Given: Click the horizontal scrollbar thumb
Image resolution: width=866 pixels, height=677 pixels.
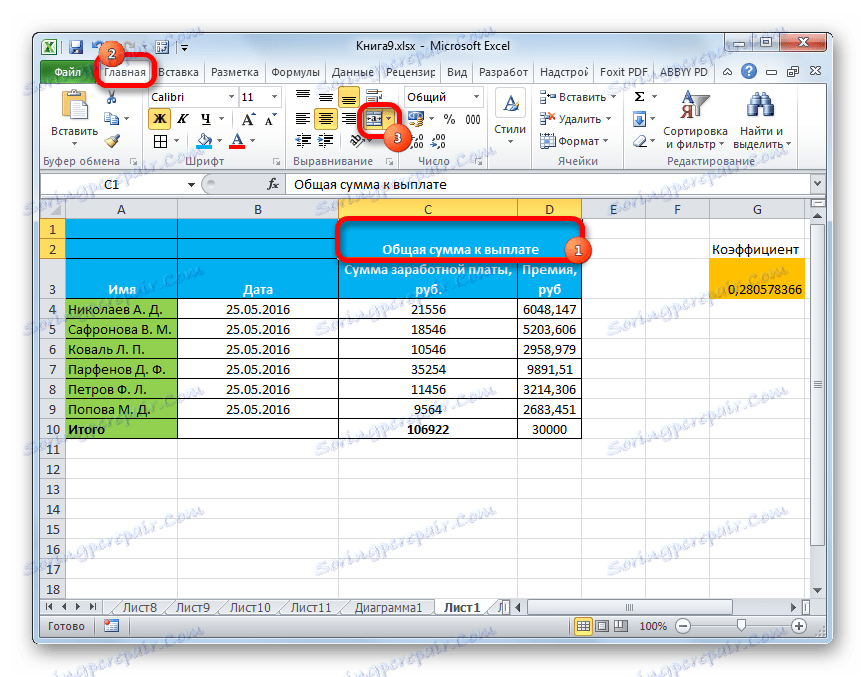Looking at the screenshot, I should (x=630, y=607).
